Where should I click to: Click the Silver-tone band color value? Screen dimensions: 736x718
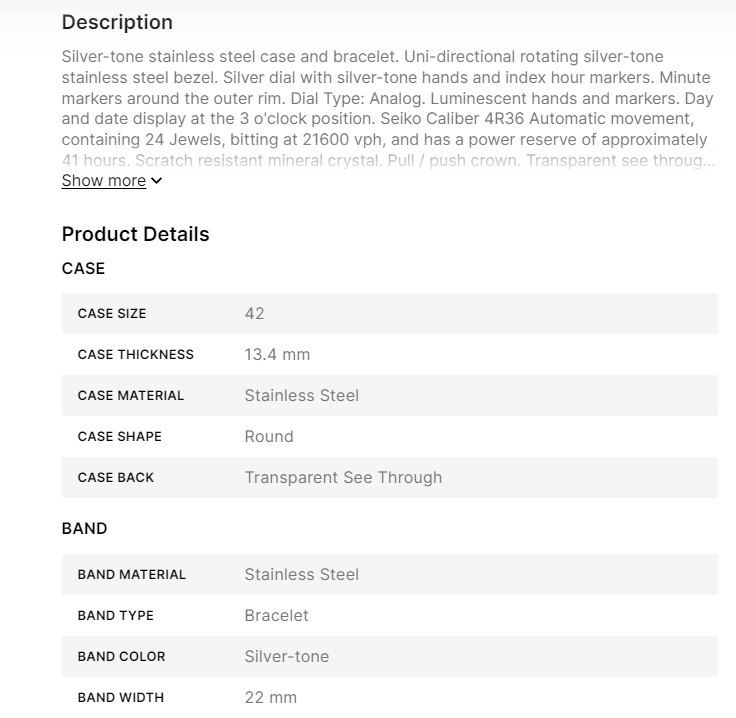[287, 656]
